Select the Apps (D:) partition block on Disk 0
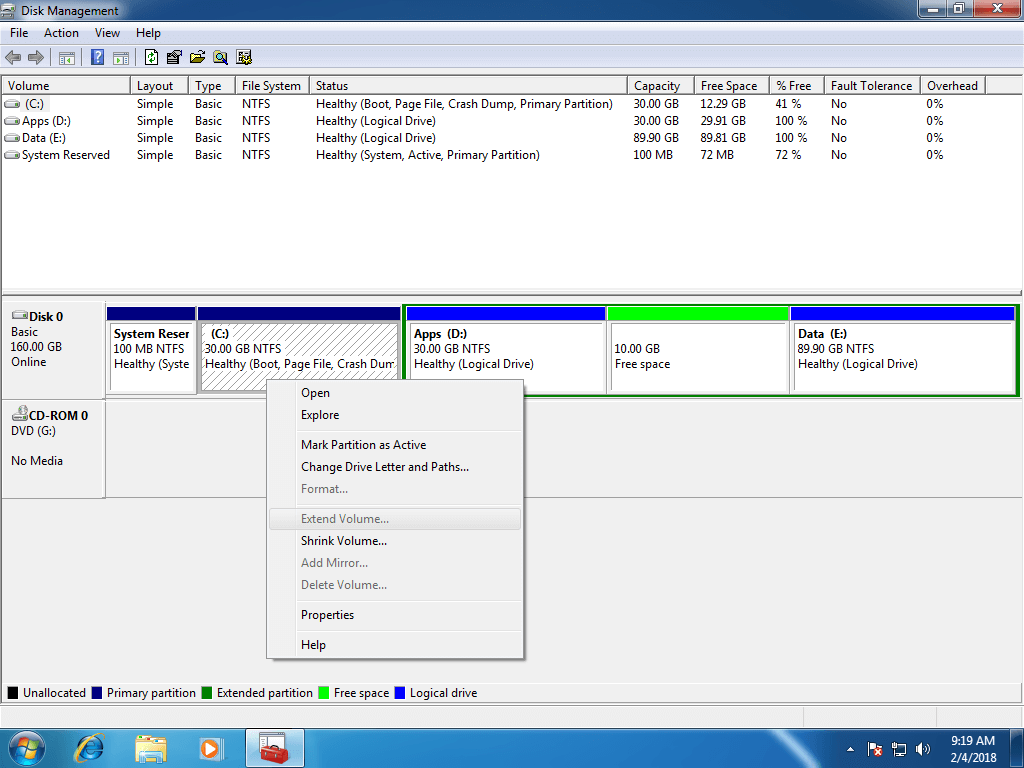The height and width of the screenshot is (768, 1024). point(506,350)
